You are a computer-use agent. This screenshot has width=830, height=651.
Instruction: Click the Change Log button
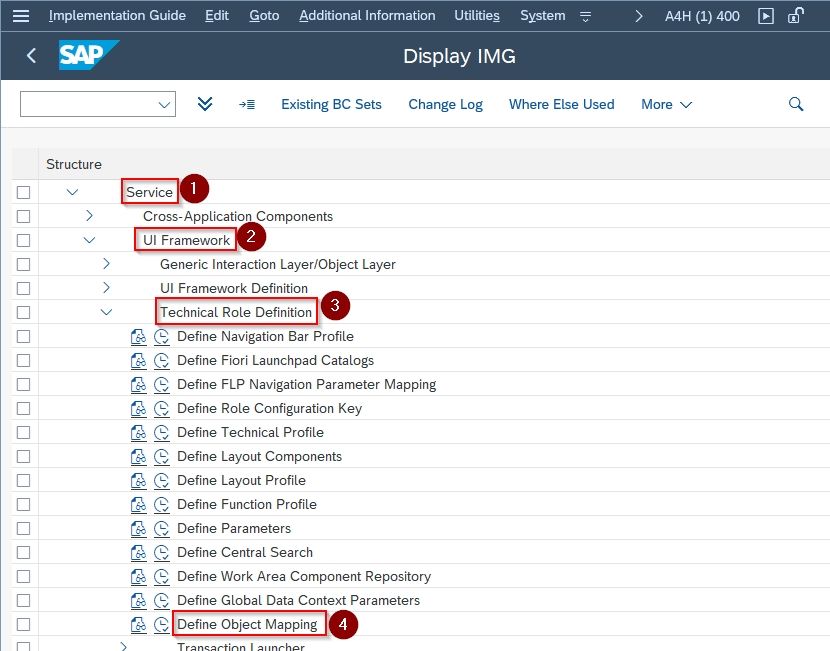pyautogui.click(x=445, y=104)
